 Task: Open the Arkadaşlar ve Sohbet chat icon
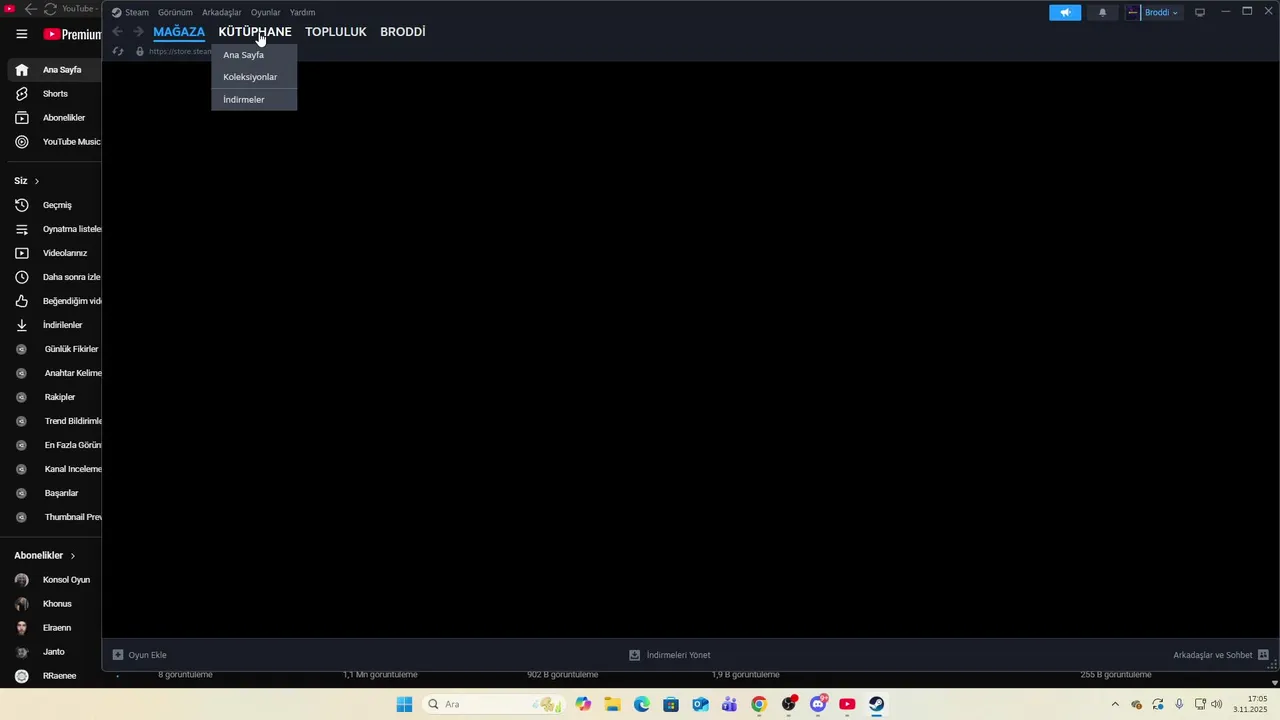[x=1263, y=655]
